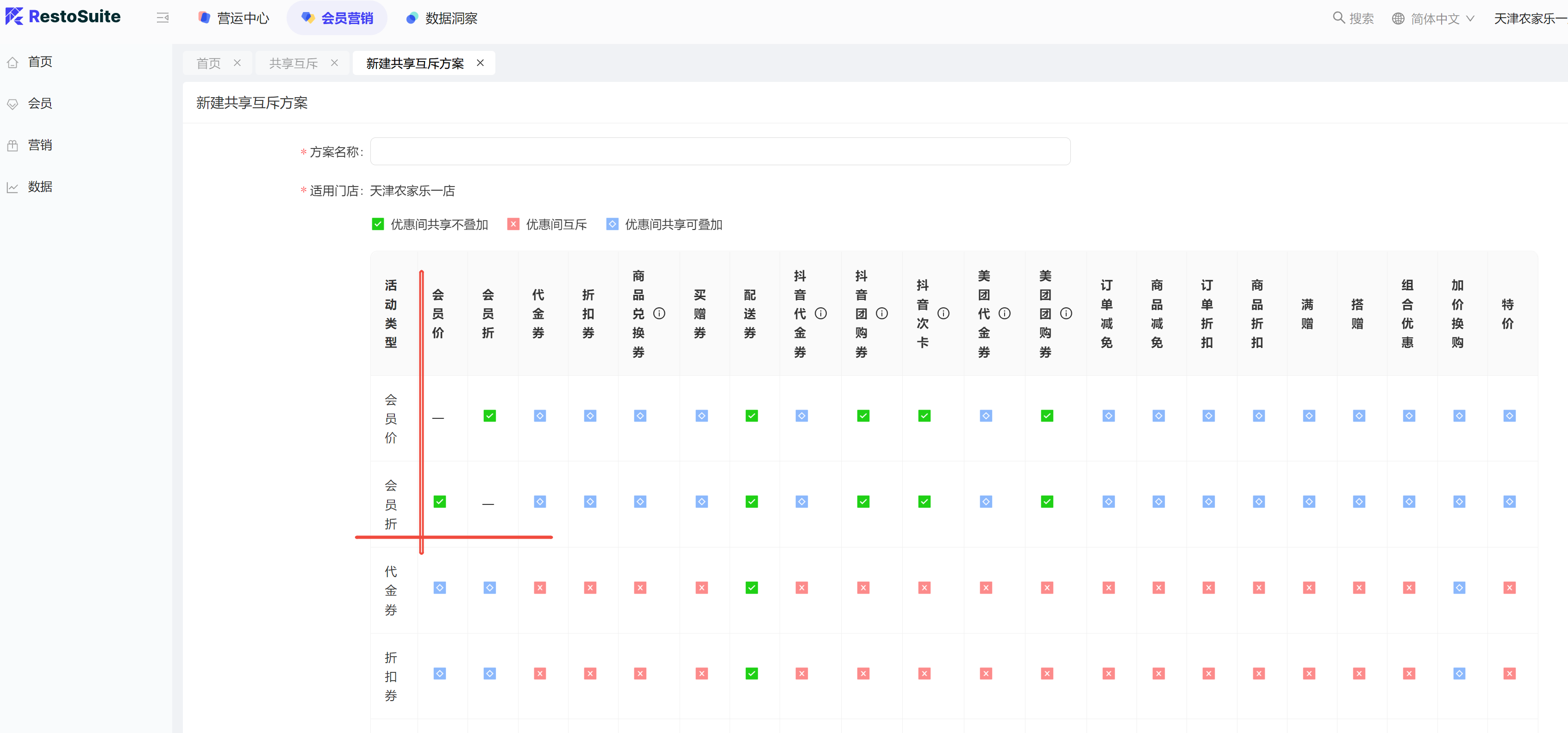Click info icon next to 商品兑换券 header
Screen dimensions: 1568x733
[x=659, y=313]
